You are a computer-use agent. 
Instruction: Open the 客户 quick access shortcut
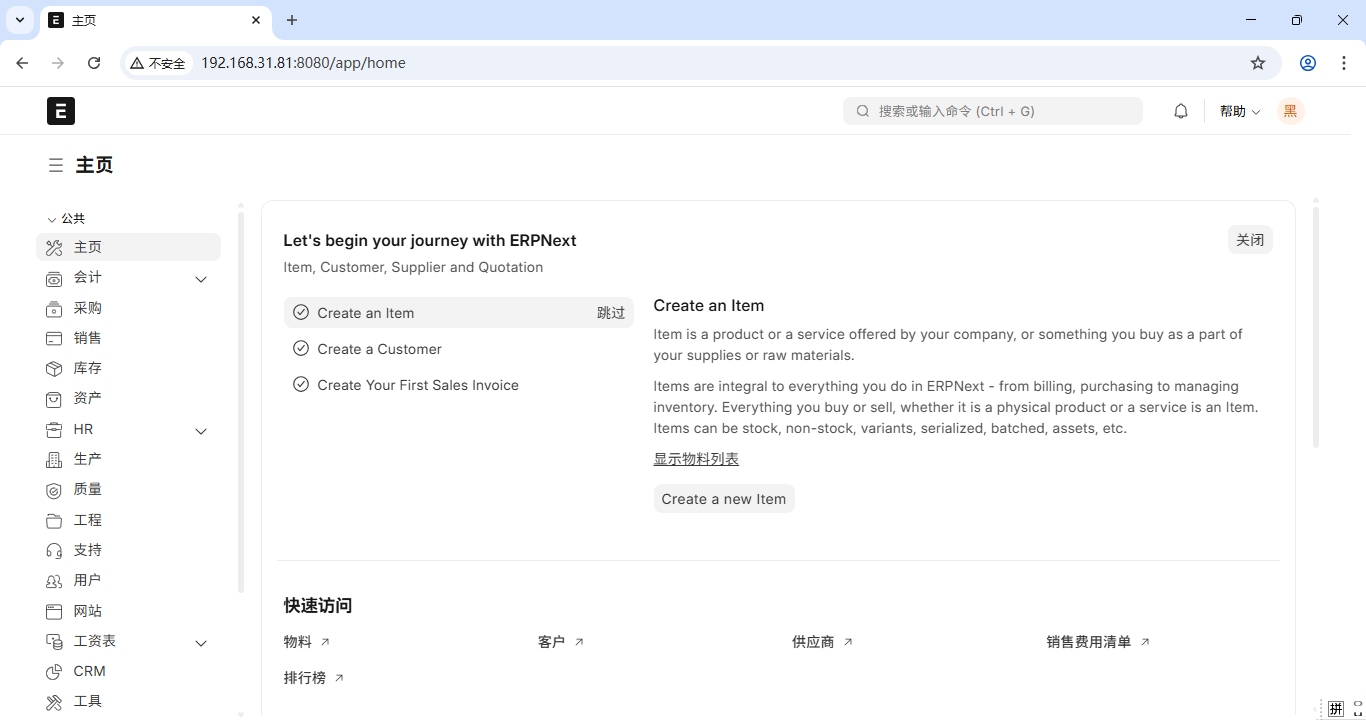click(x=561, y=642)
